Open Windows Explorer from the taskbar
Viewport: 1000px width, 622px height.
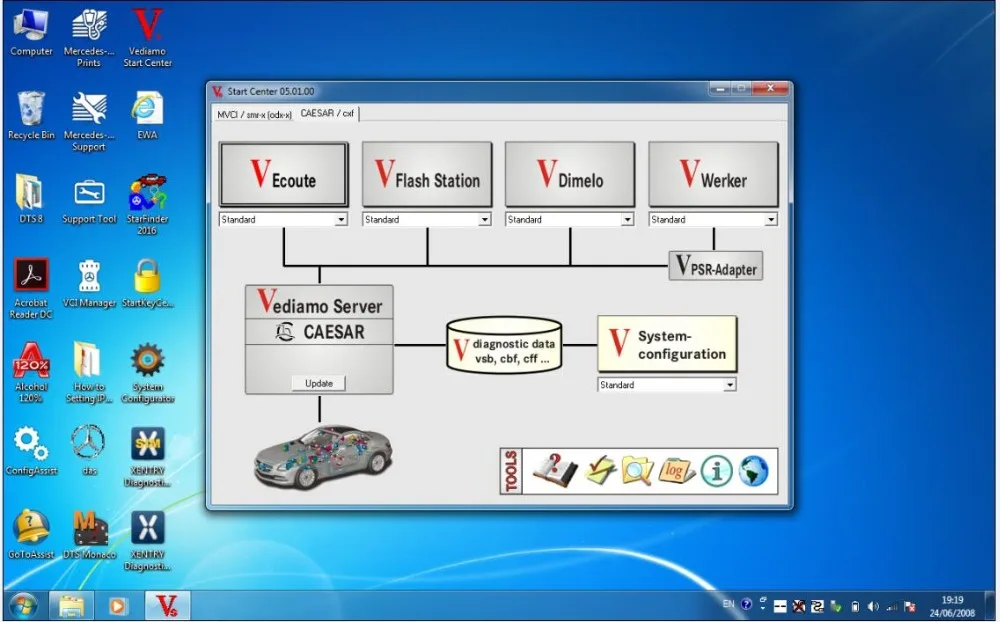71,605
